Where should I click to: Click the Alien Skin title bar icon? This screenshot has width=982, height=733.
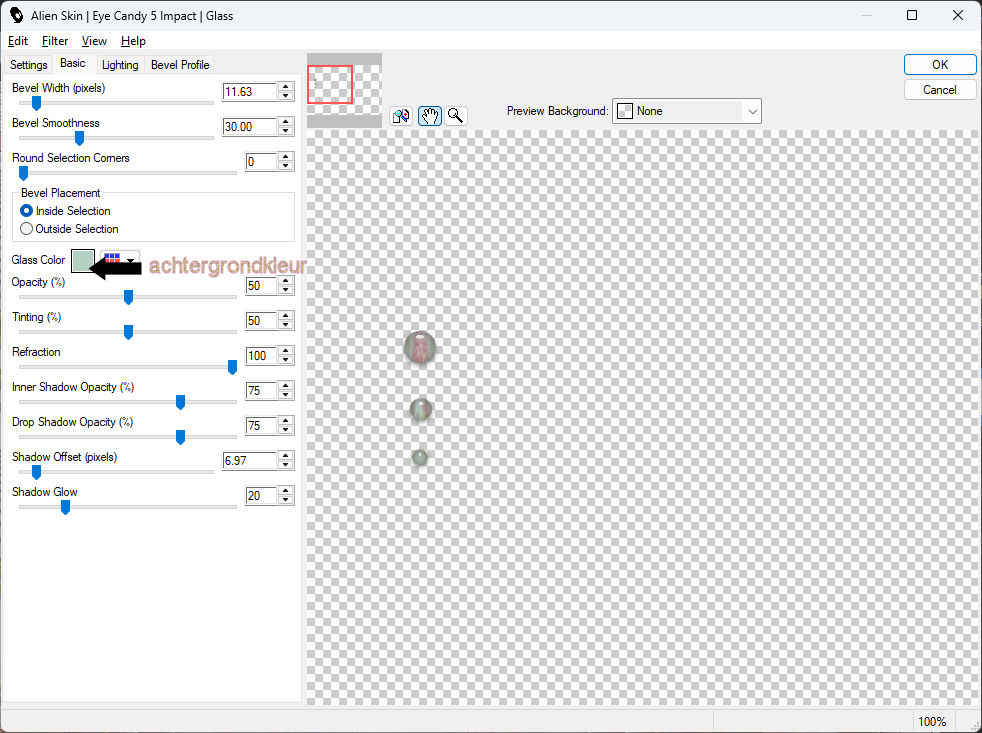pyautogui.click(x=16, y=15)
